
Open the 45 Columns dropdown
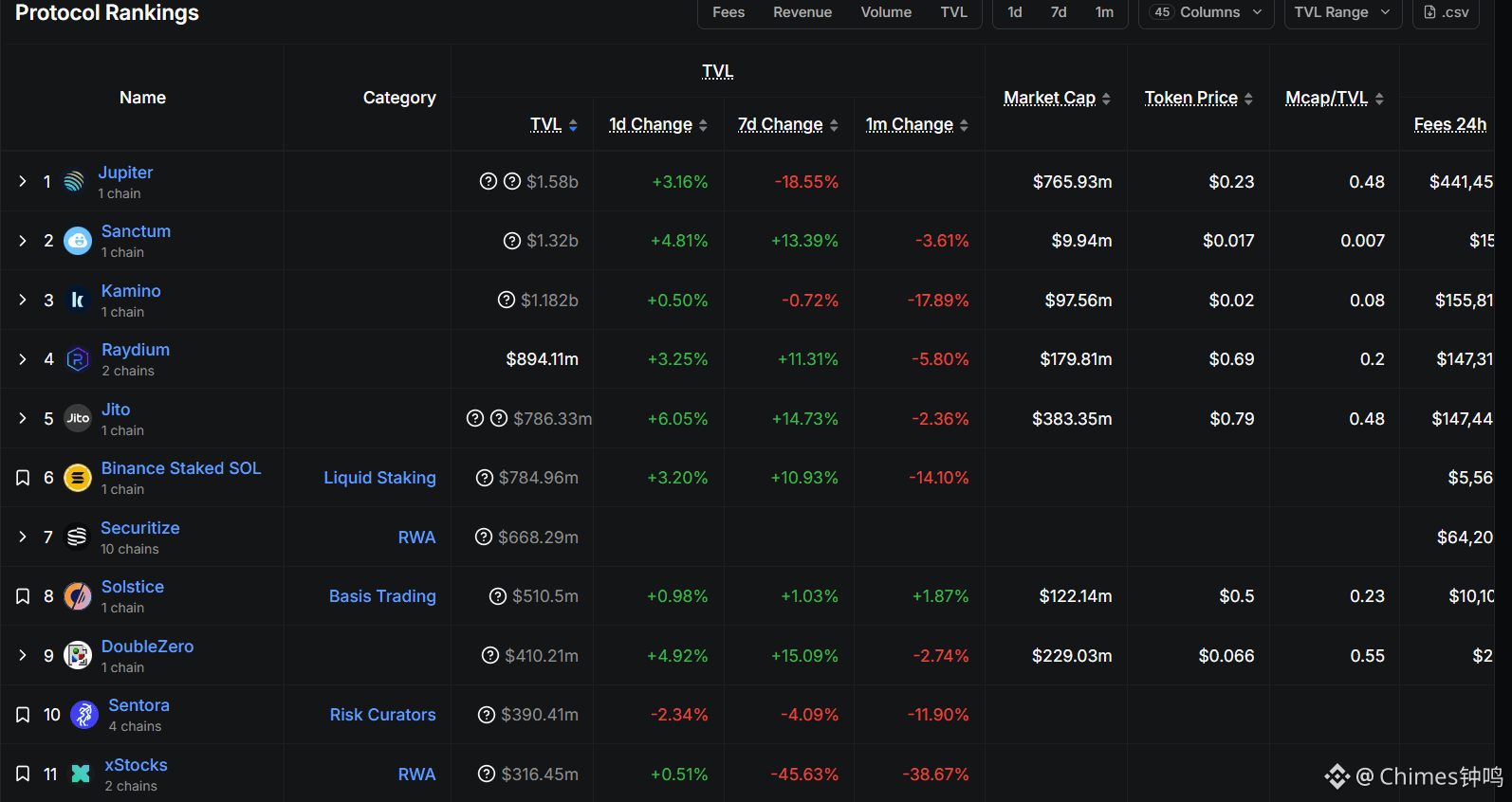click(x=1206, y=12)
